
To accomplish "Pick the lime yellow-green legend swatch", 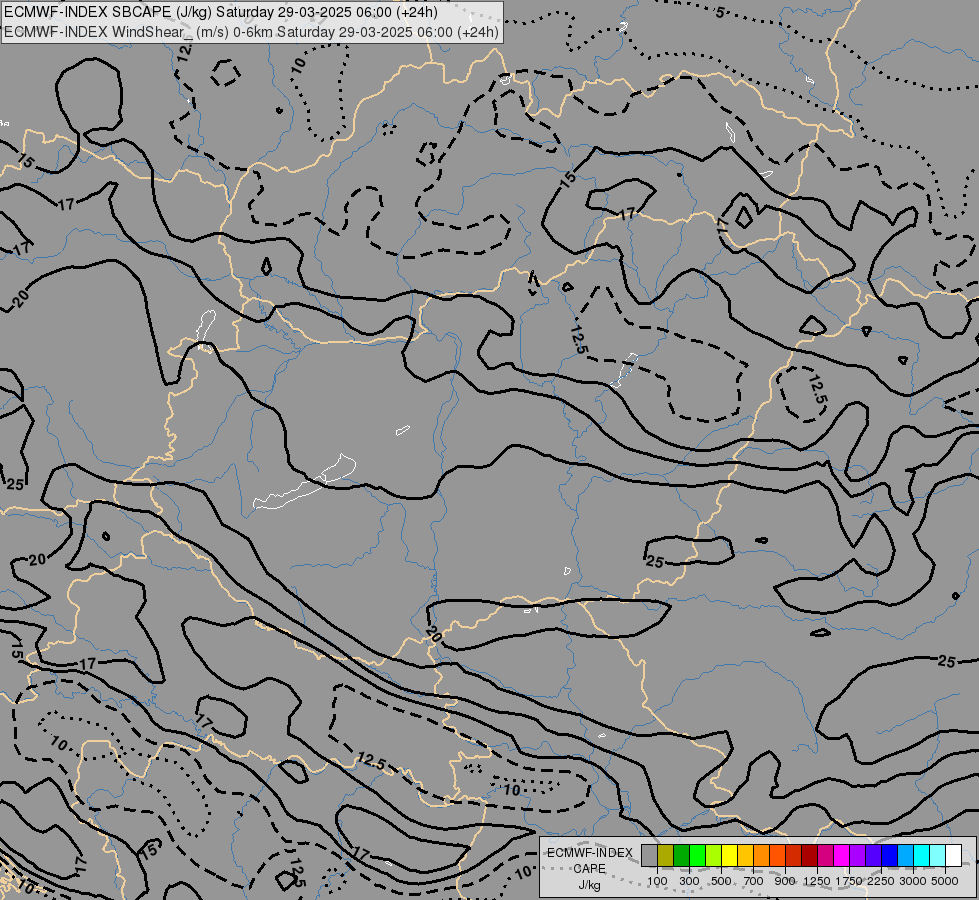I will (x=714, y=855).
